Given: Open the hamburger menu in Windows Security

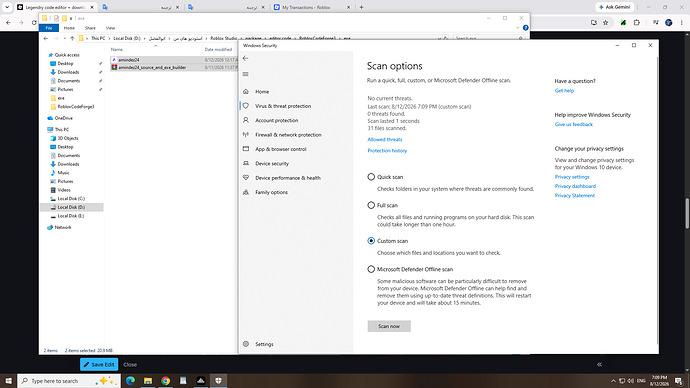Looking at the screenshot, I should (x=246, y=74).
